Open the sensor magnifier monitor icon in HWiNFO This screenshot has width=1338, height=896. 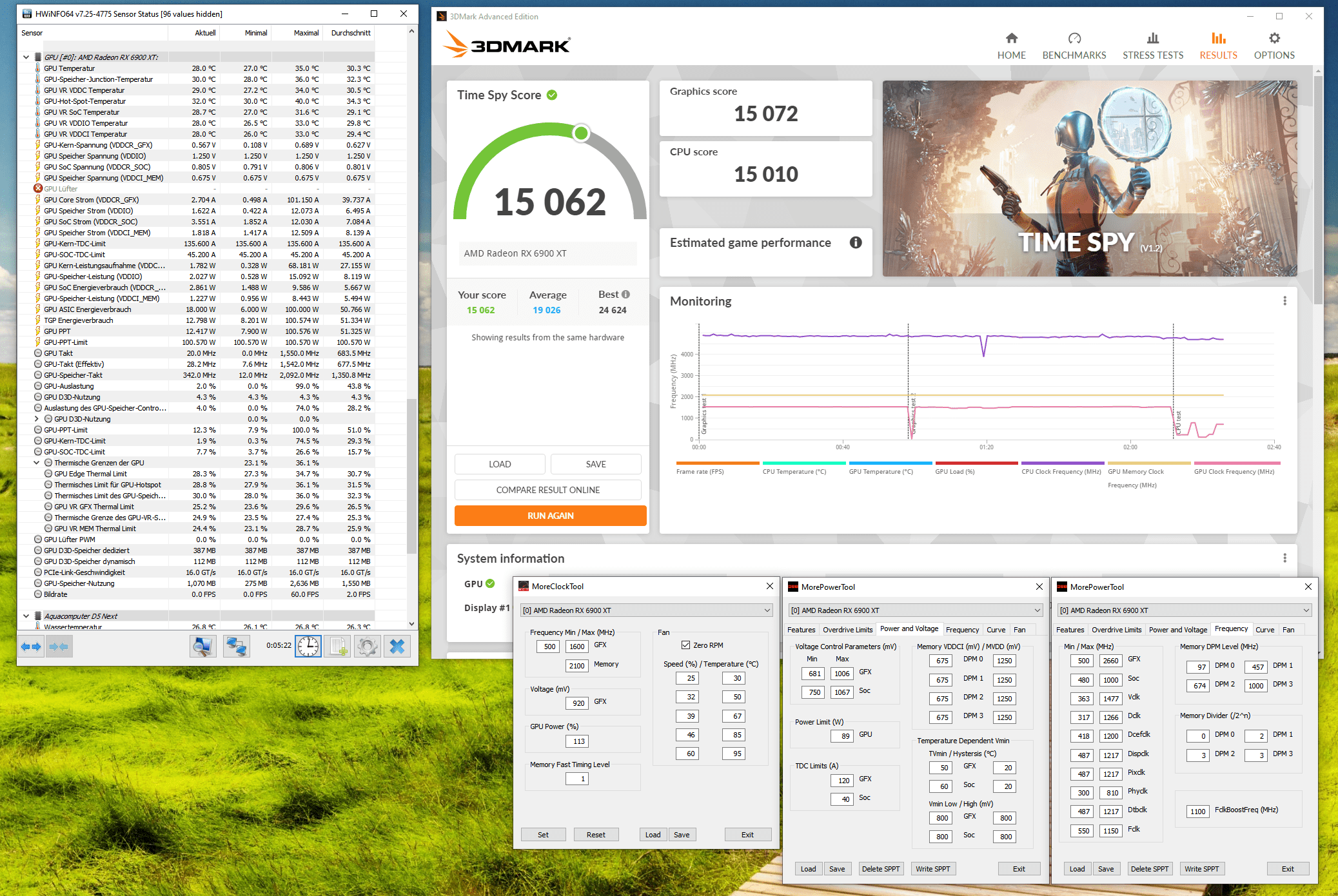click(202, 646)
